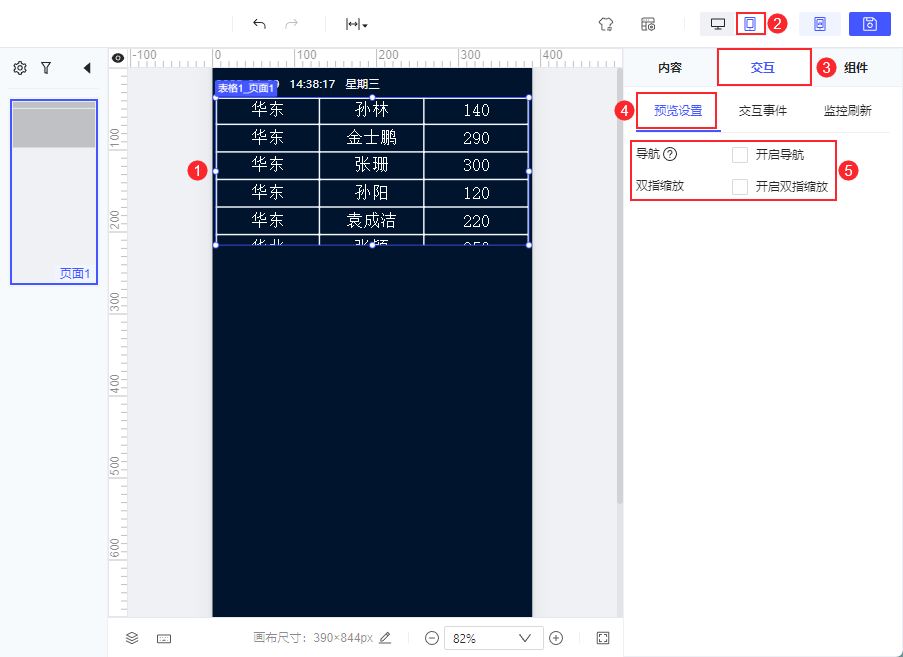This screenshot has height=657, width=903.
Task: Switch to desktop monitor layout
Action: click(x=718, y=24)
